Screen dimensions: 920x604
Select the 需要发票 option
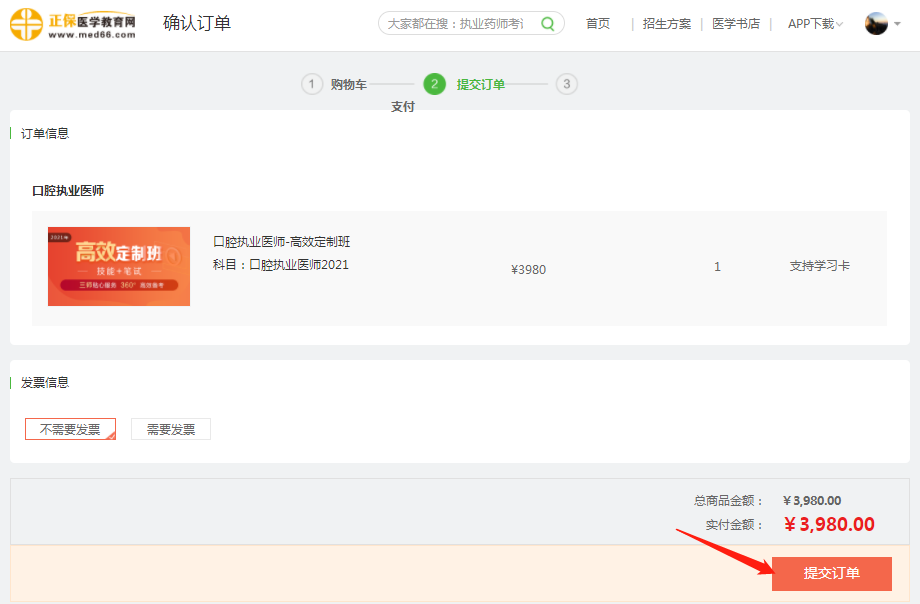pos(171,429)
